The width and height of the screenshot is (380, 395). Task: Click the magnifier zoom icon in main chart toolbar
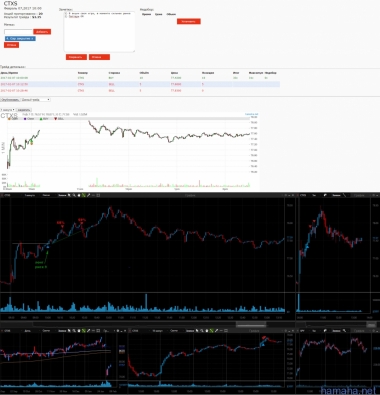(74, 195)
